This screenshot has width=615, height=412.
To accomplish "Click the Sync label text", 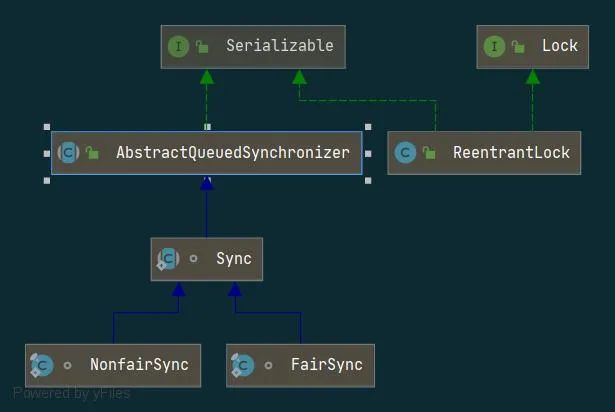I will (234, 259).
